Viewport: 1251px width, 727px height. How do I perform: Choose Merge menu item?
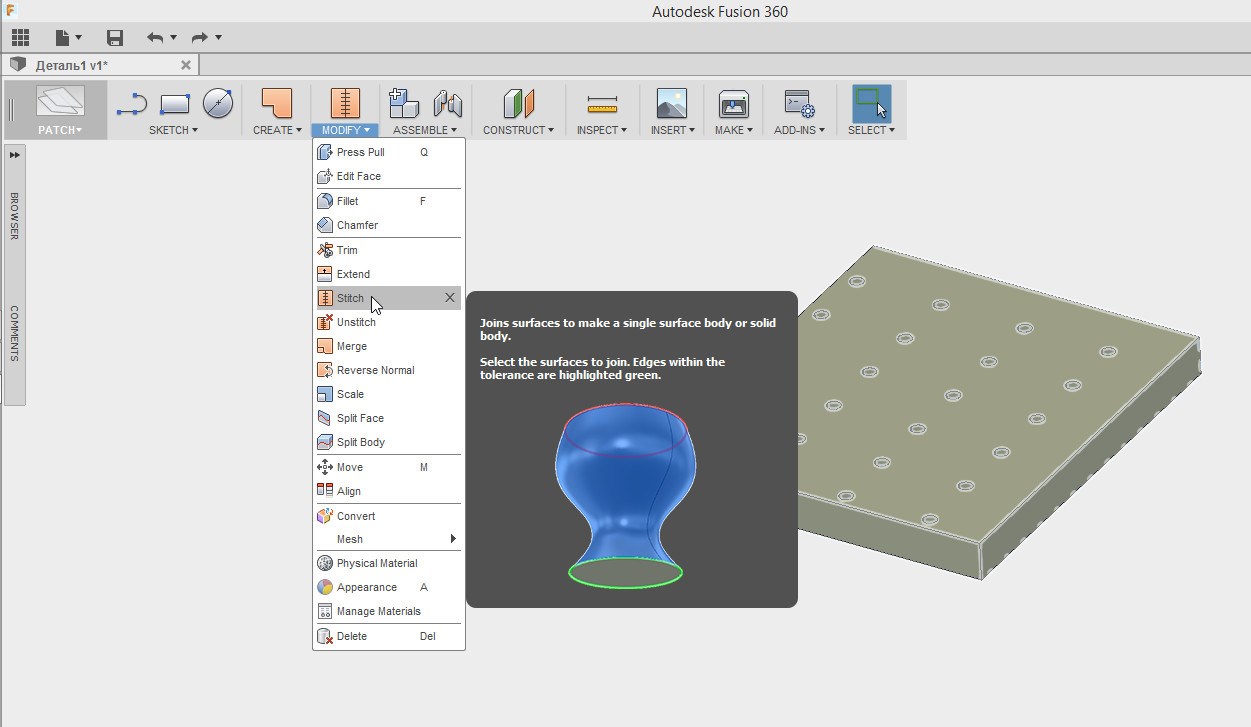388,346
